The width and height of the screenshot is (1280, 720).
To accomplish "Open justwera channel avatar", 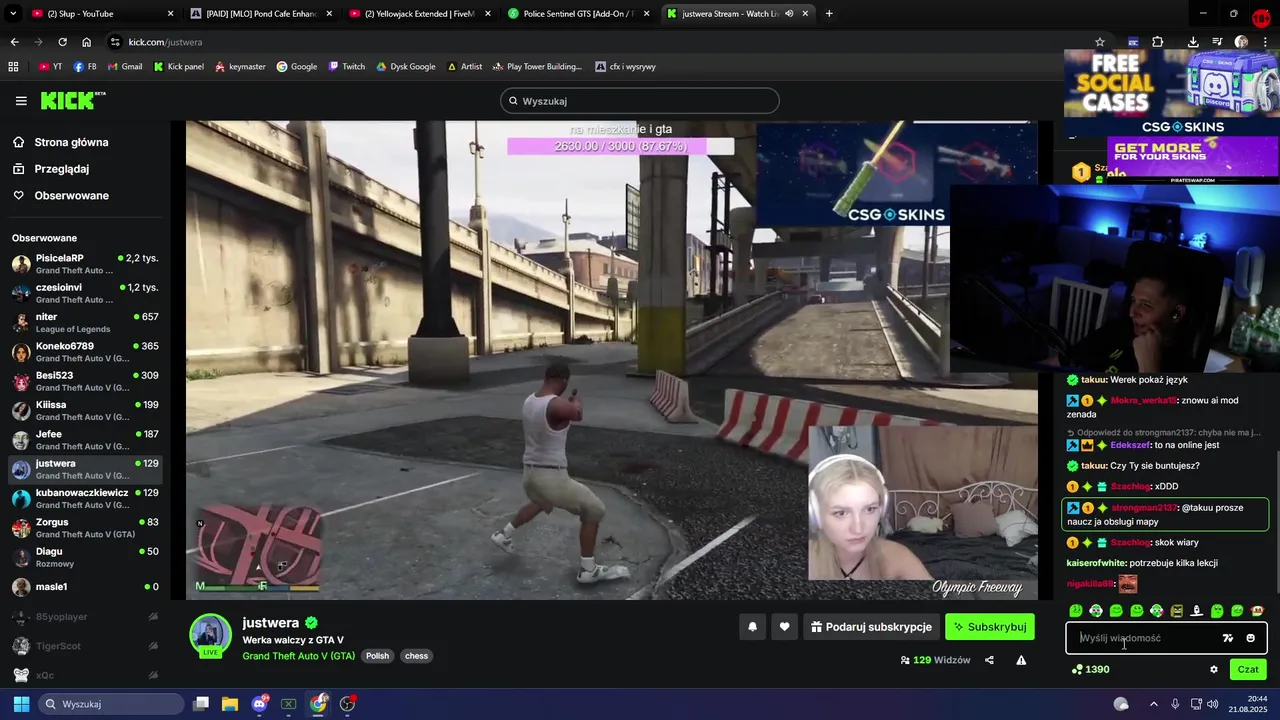I will (x=210, y=636).
